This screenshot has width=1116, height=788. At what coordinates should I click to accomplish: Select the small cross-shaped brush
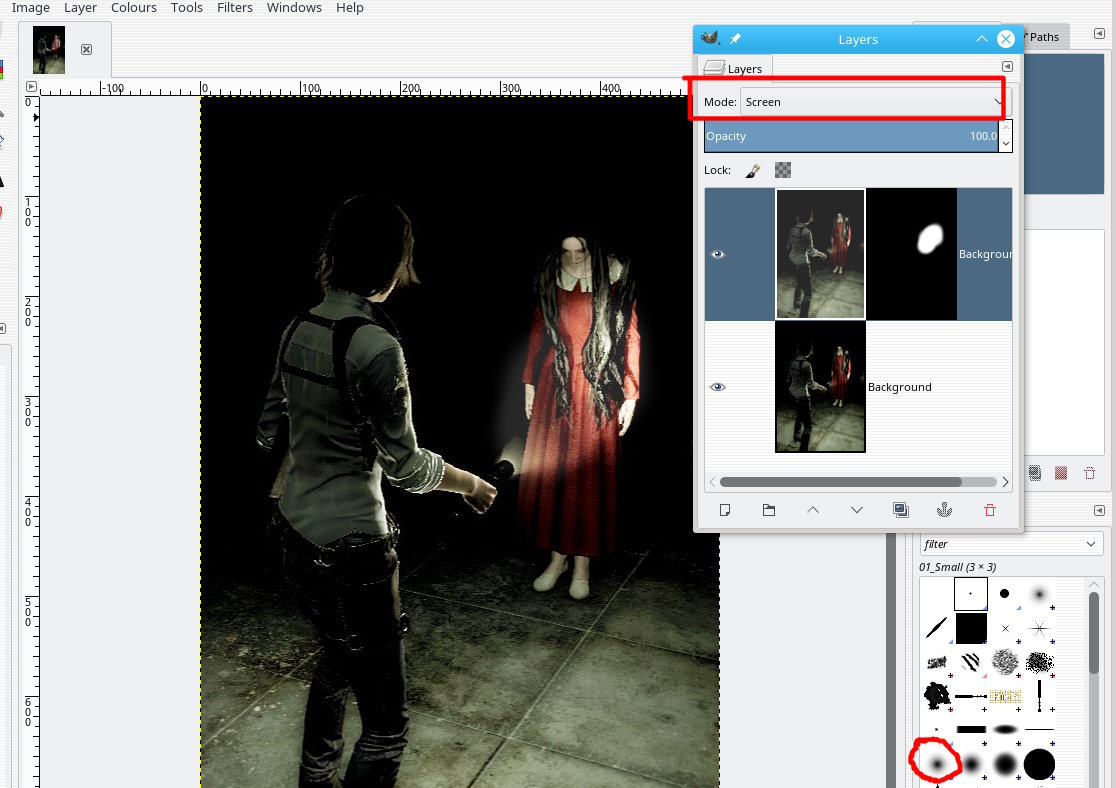1005,629
